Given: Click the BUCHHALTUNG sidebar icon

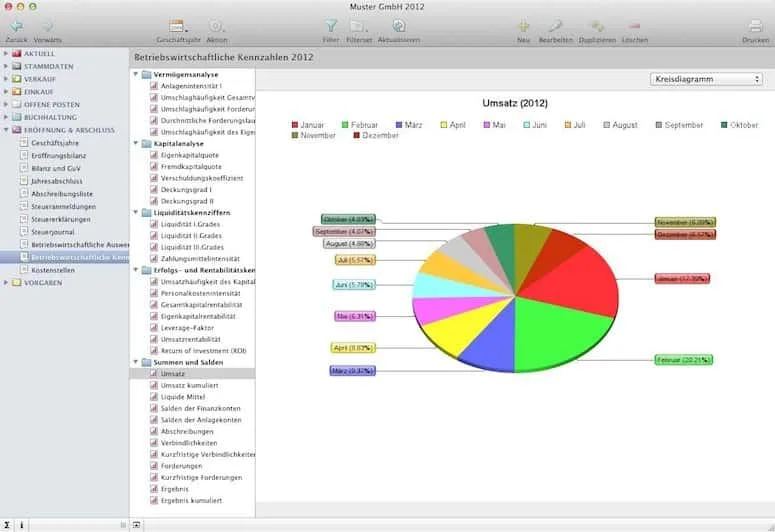Looking at the screenshot, I should 17,117.
